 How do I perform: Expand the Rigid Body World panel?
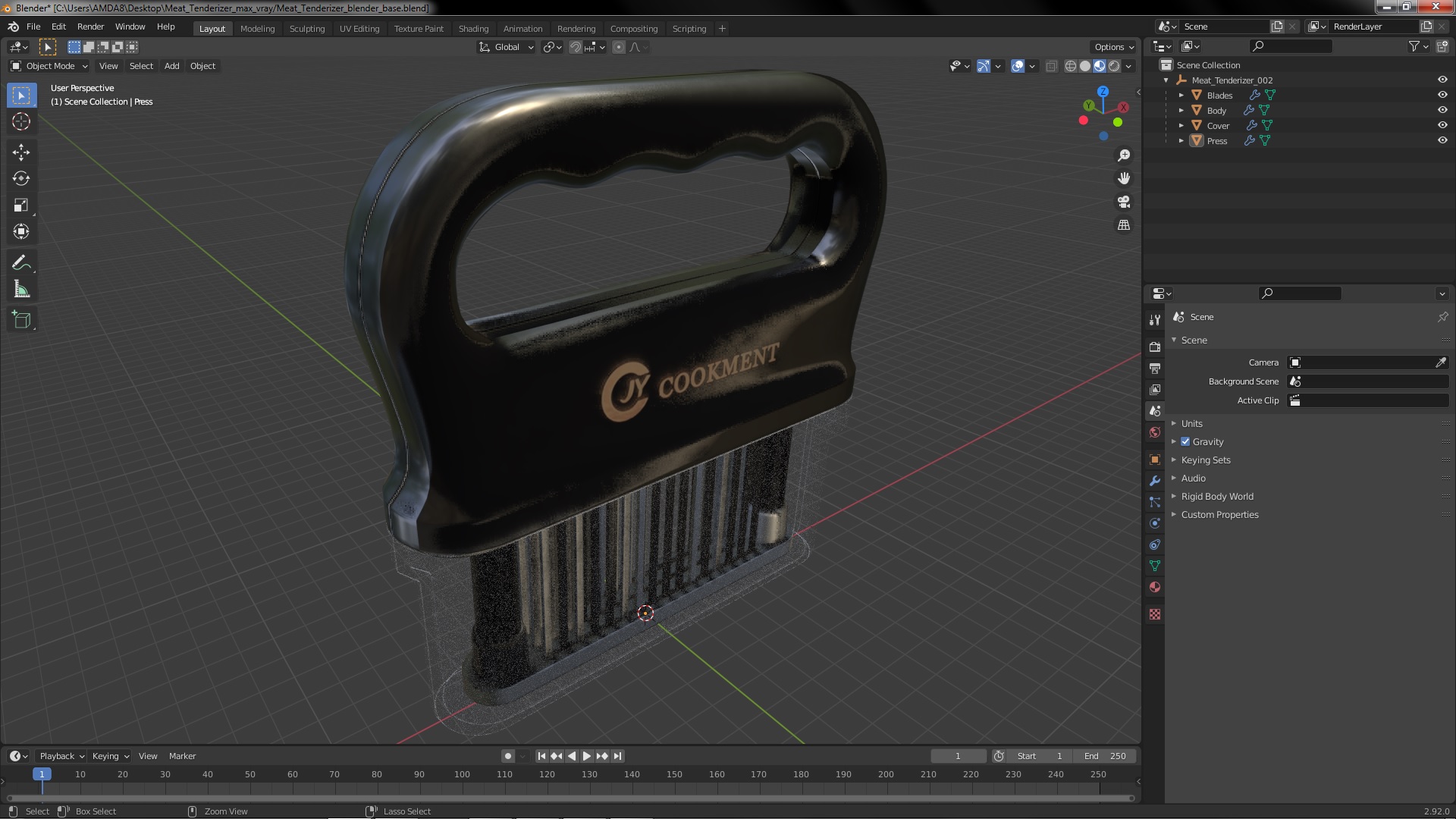click(1216, 496)
